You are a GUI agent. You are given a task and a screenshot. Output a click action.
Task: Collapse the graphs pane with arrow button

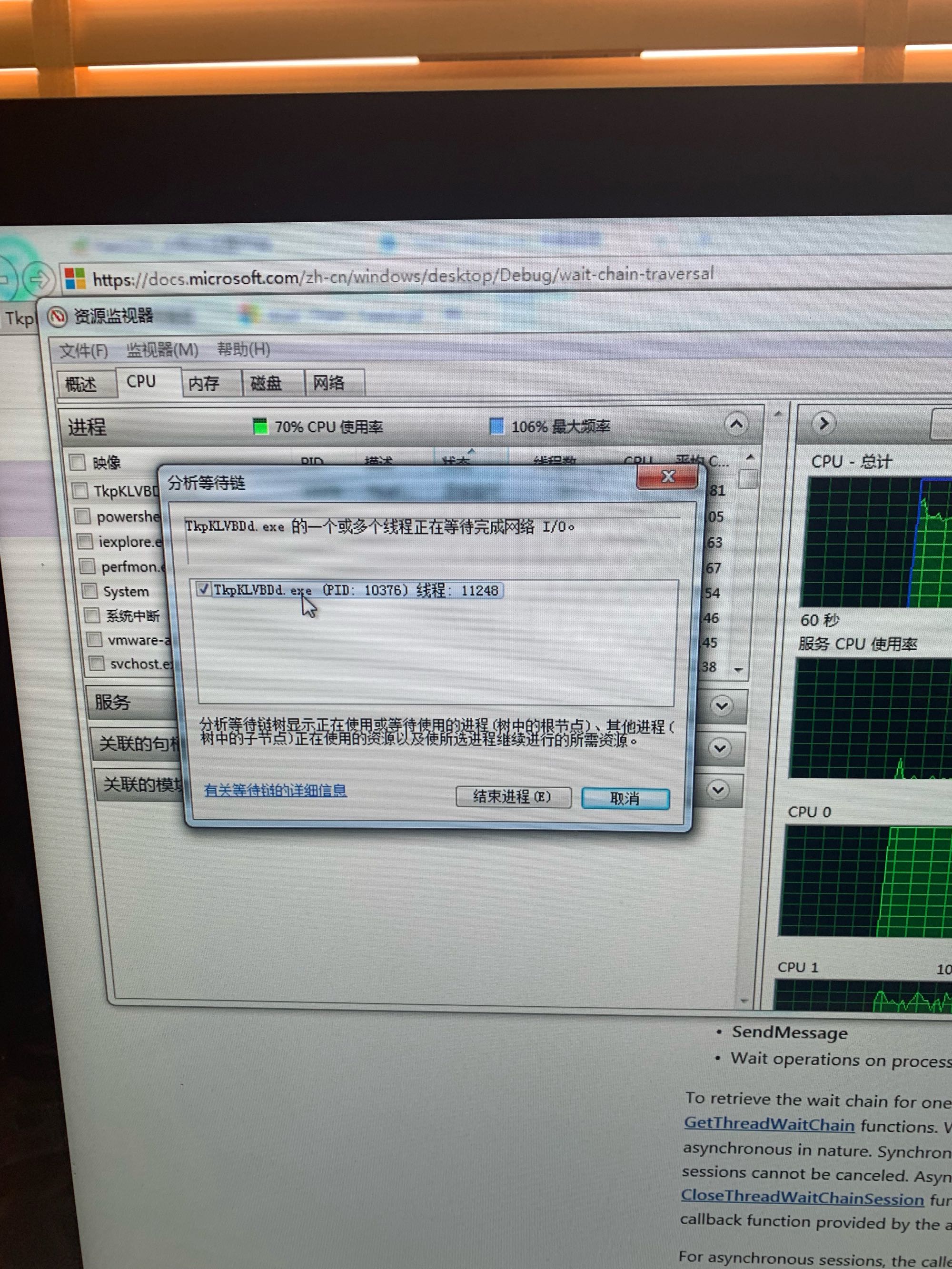(x=824, y=424)
